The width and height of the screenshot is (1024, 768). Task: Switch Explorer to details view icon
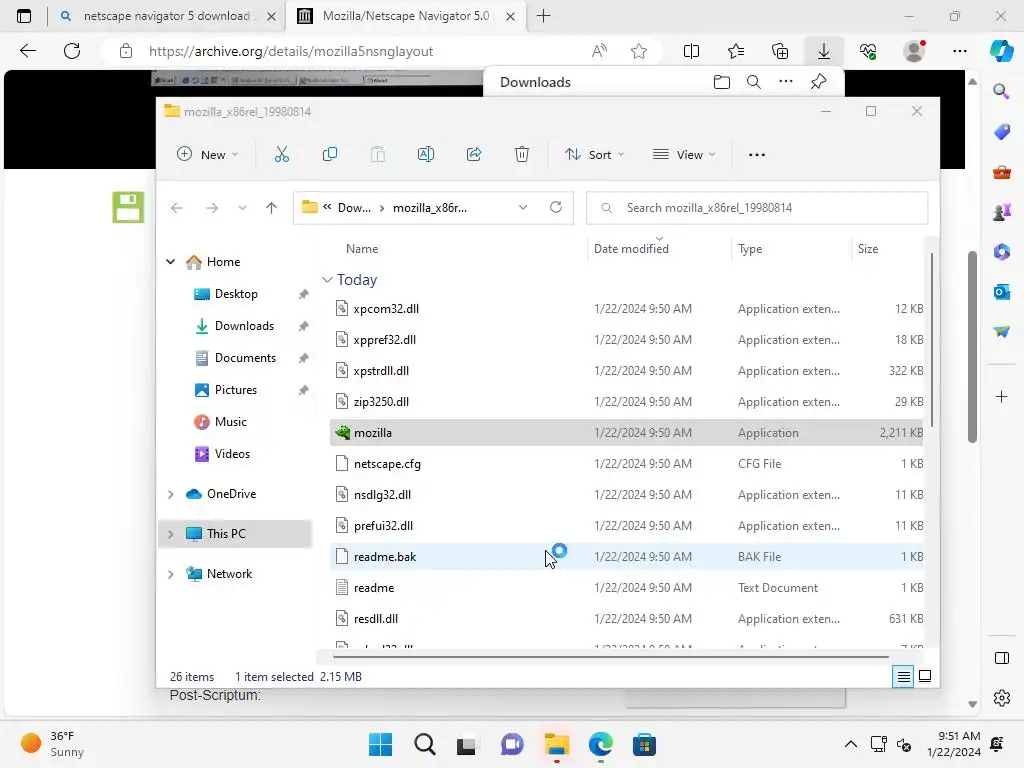pyautogui.click(x=903, y=677)
